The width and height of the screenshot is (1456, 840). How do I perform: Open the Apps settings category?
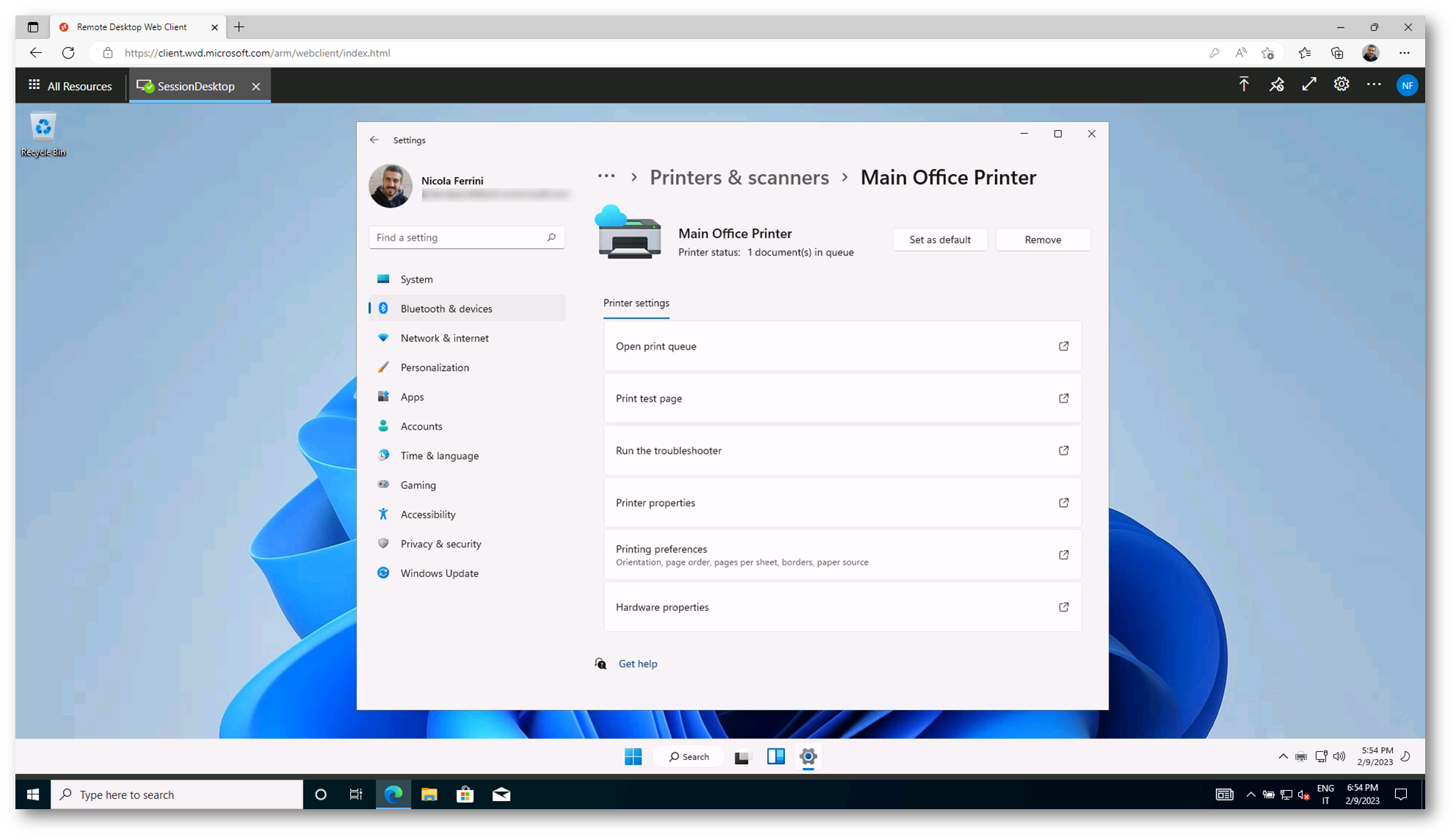pyautogui.click(x=467, y=397)
